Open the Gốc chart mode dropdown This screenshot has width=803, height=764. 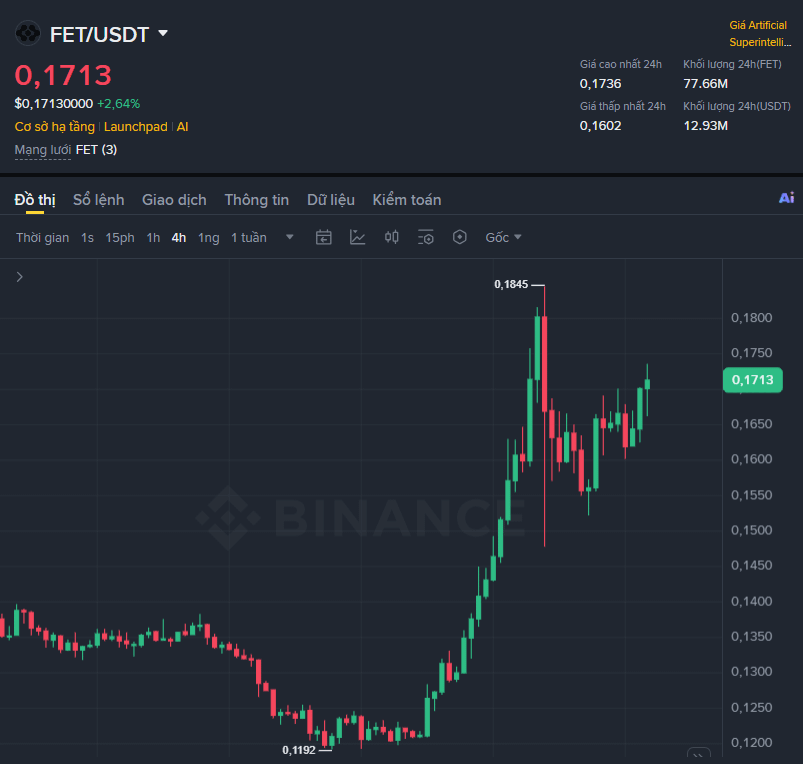coord(503,238)
